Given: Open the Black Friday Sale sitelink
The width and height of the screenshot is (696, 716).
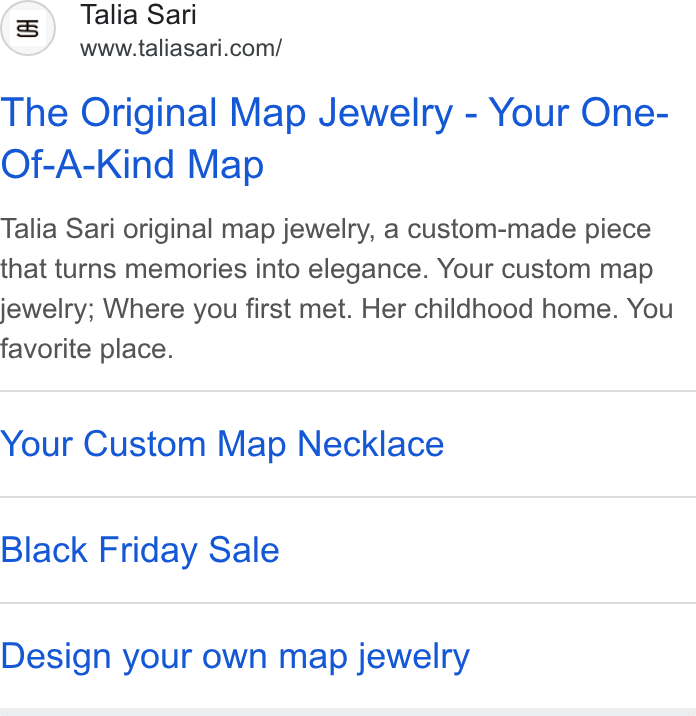Looking at the screenshot, I should [x=140, y=549].
